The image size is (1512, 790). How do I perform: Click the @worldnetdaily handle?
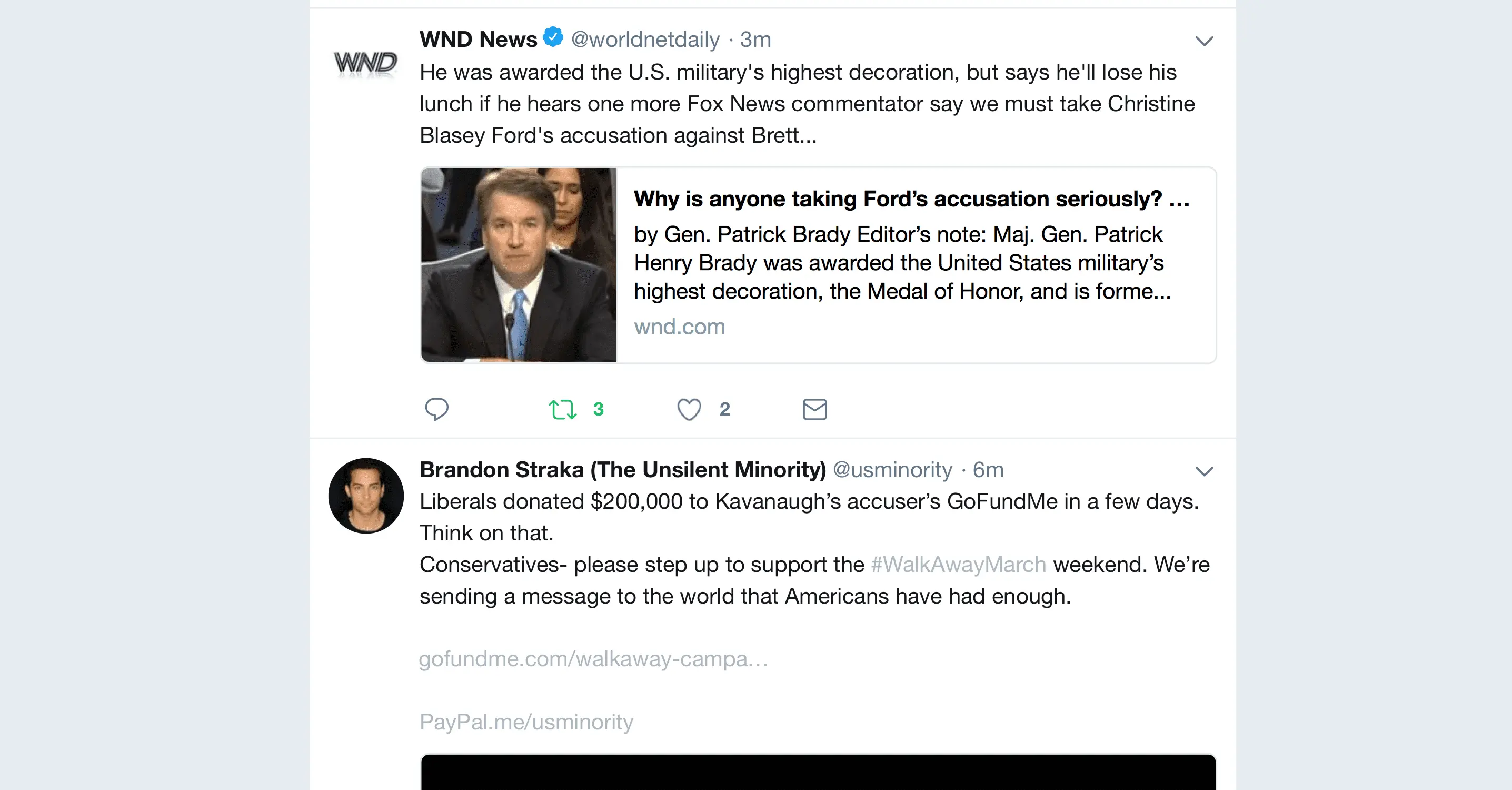pyautogui.click(x=644, y=39)
